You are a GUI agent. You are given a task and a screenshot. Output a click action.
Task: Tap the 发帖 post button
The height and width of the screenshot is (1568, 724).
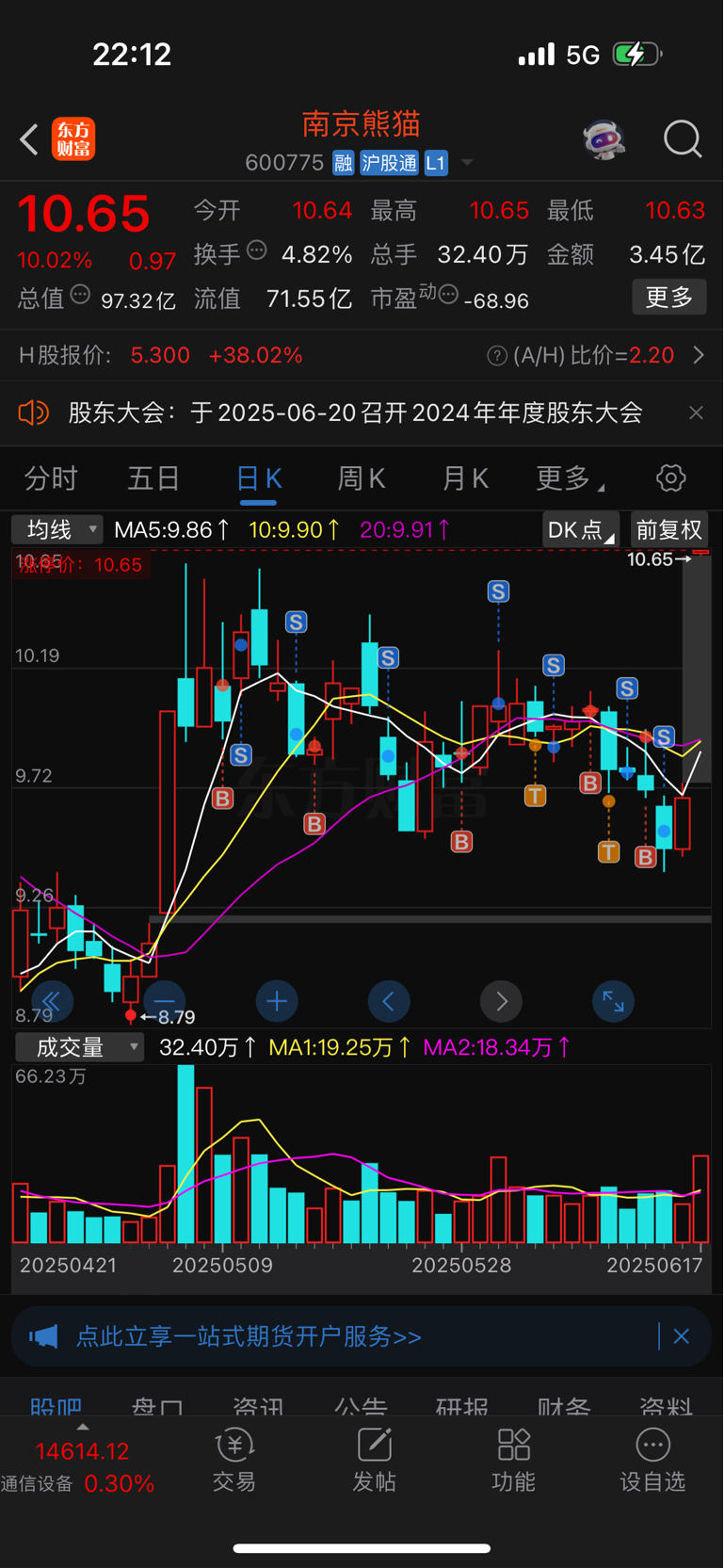[374, 1461]
